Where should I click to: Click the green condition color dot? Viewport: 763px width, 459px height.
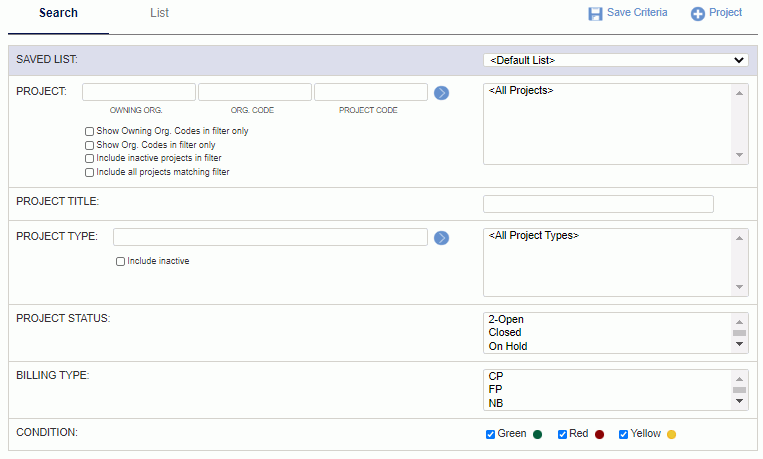537,434
